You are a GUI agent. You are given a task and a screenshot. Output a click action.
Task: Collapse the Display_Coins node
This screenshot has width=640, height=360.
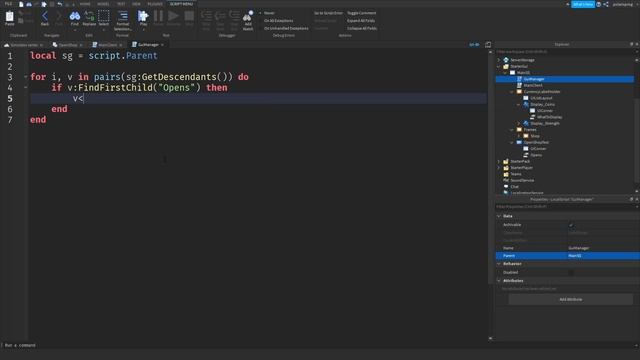pos(519,104)
